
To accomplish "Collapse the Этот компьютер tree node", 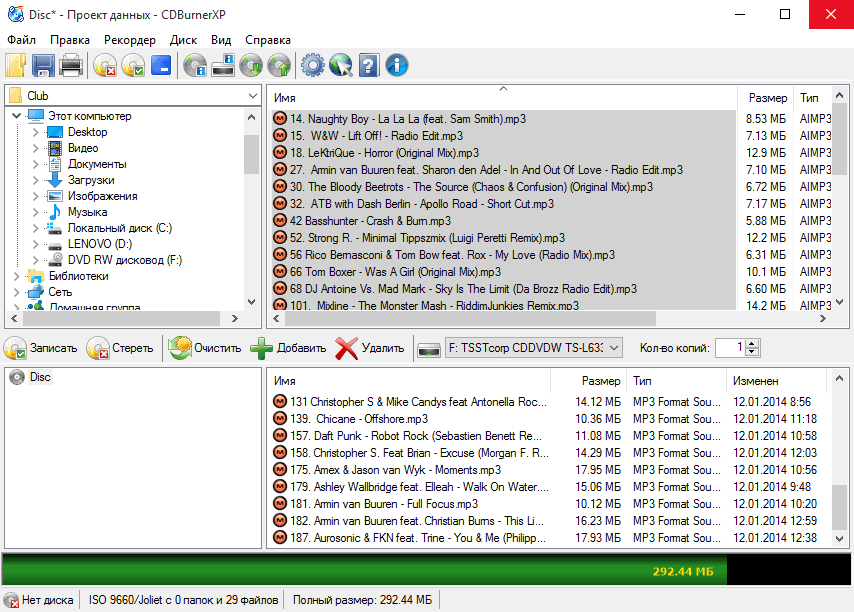I will 16,116.
